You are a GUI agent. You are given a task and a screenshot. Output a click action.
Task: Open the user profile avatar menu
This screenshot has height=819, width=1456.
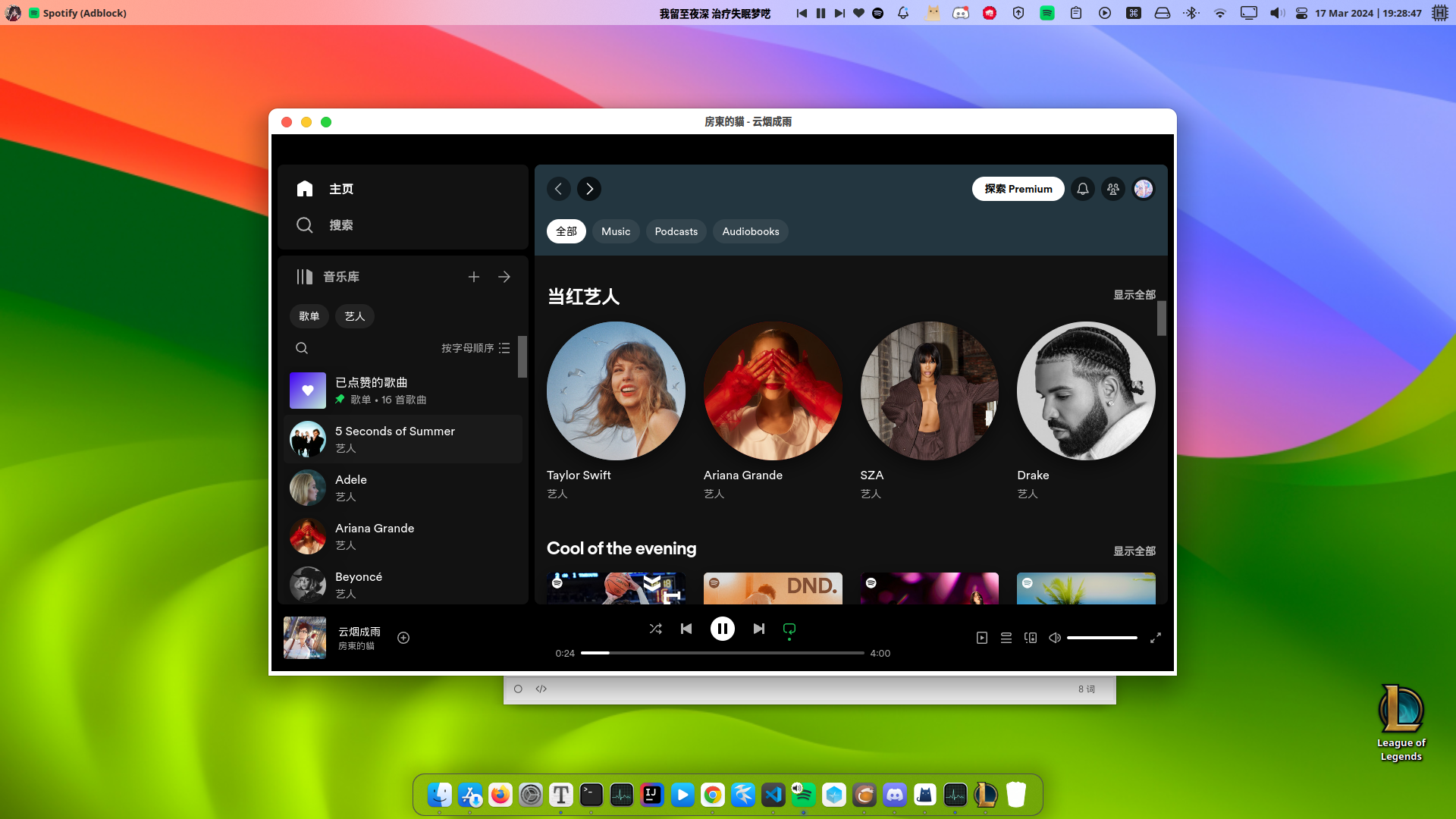coord(1143,189)
